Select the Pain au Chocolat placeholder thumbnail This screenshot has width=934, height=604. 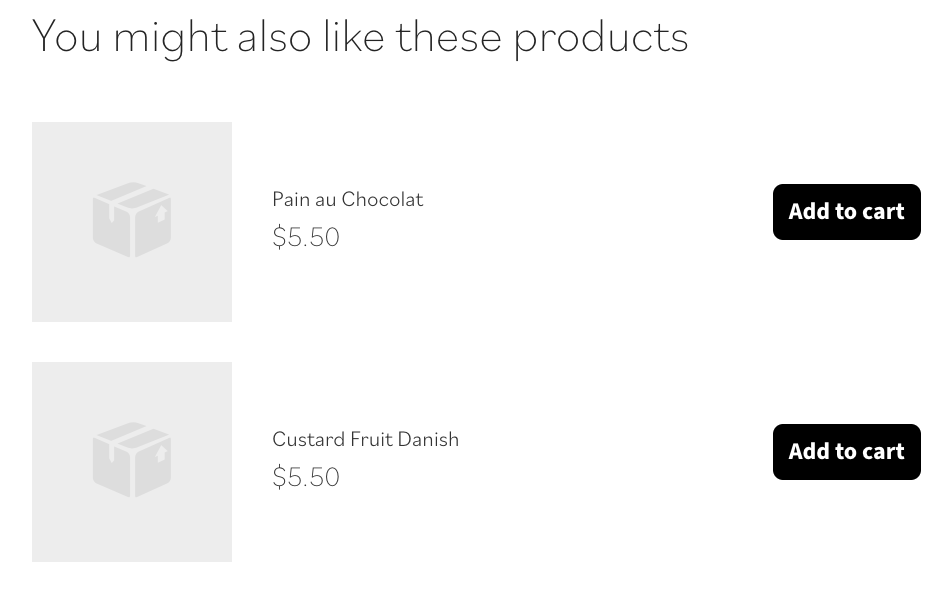(x=132, y=222)
